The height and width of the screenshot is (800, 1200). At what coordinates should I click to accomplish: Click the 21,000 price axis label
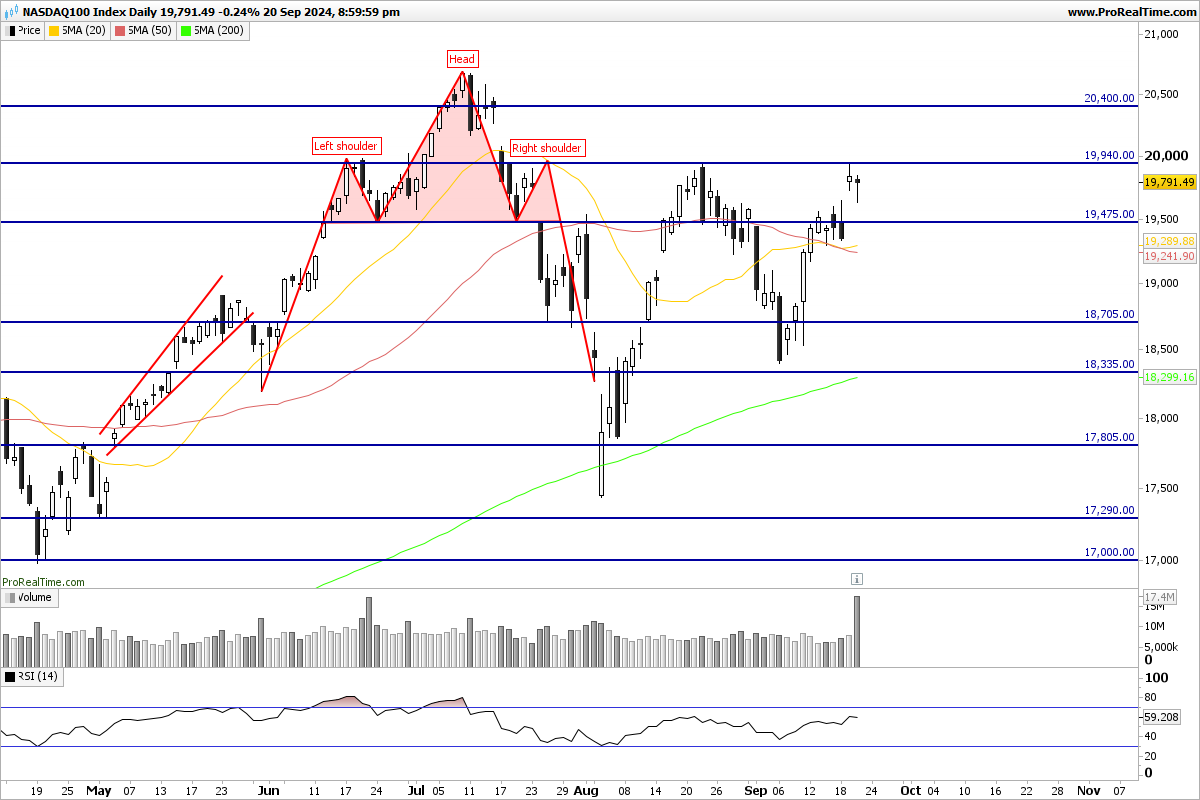[1163, 35]
